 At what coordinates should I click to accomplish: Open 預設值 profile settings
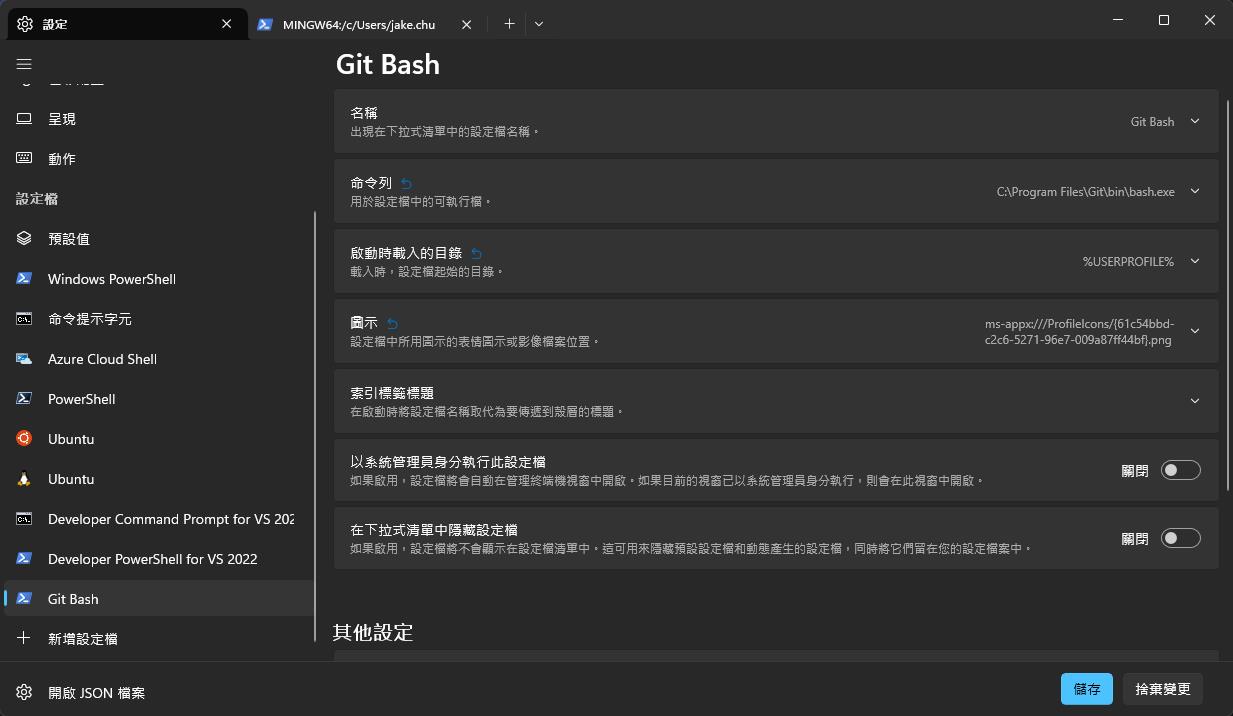159,238
